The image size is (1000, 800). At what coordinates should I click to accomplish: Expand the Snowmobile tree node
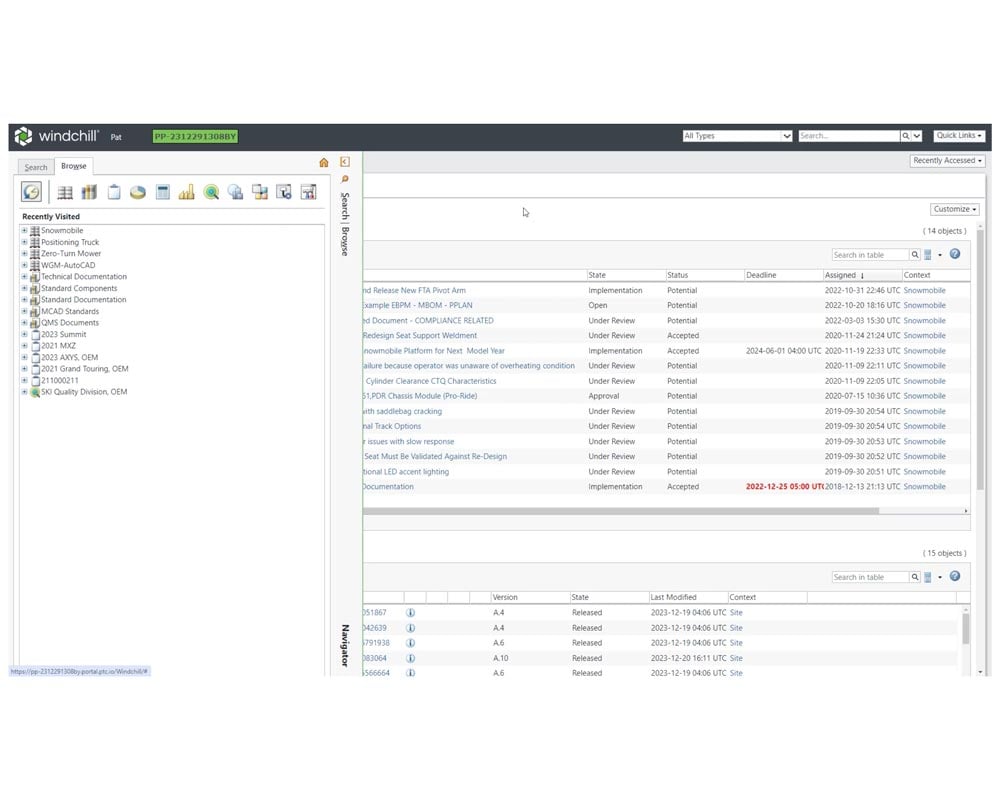click(x=22, y=230)
